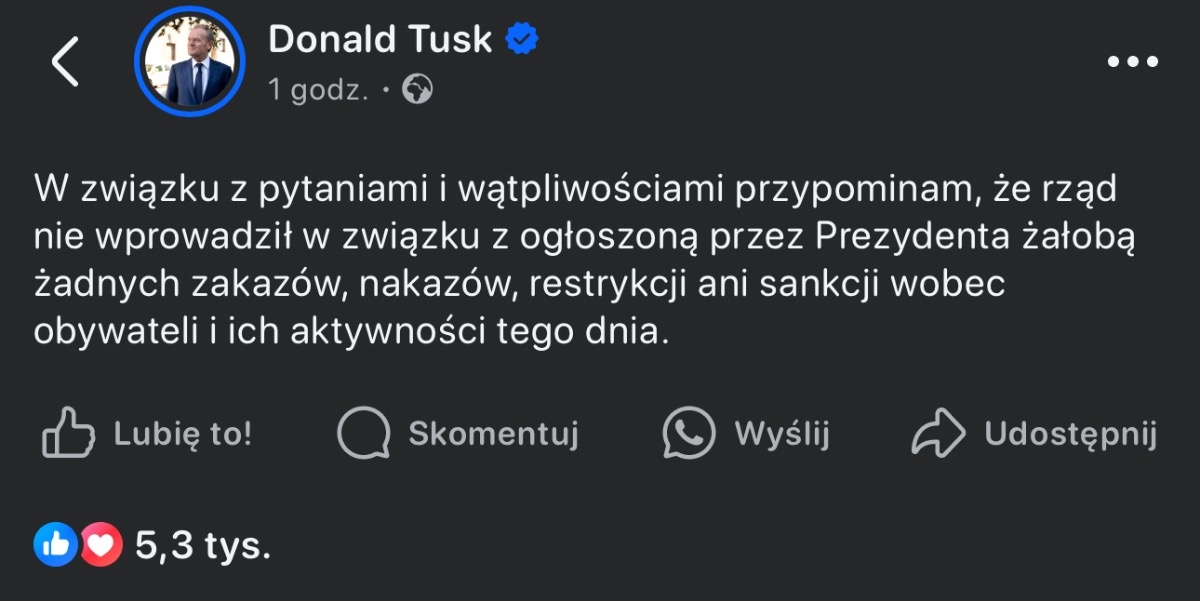Show post audience via globe icon

[417, 91]
